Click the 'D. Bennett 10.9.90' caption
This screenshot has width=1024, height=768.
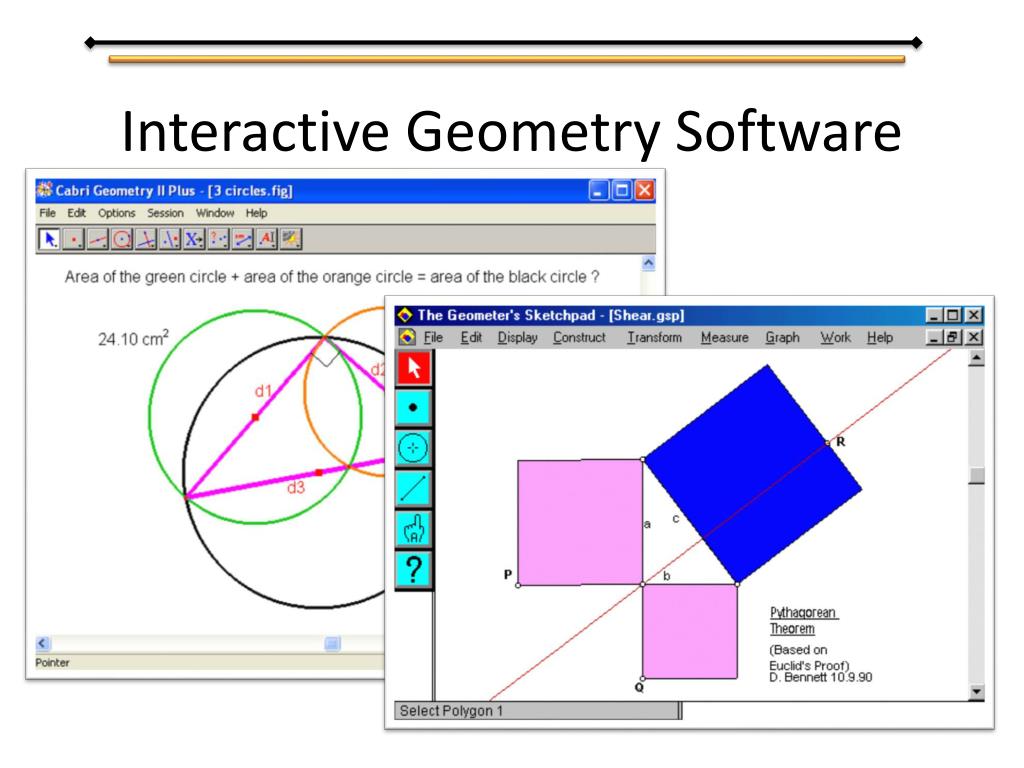[820, 677]
